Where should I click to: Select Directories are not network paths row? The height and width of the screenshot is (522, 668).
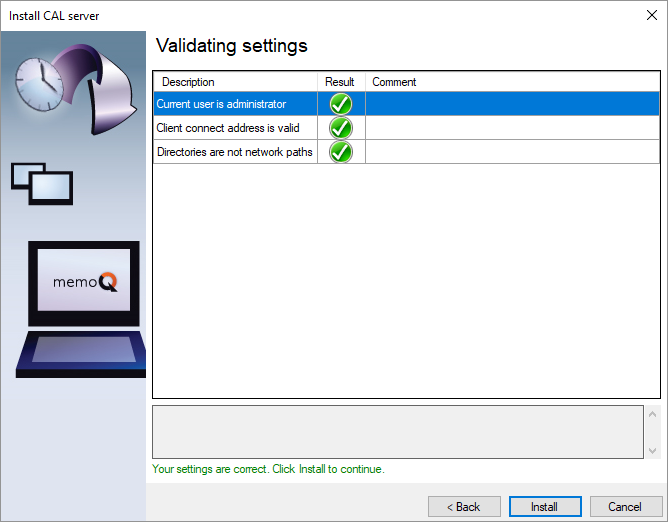coord(406,152)
